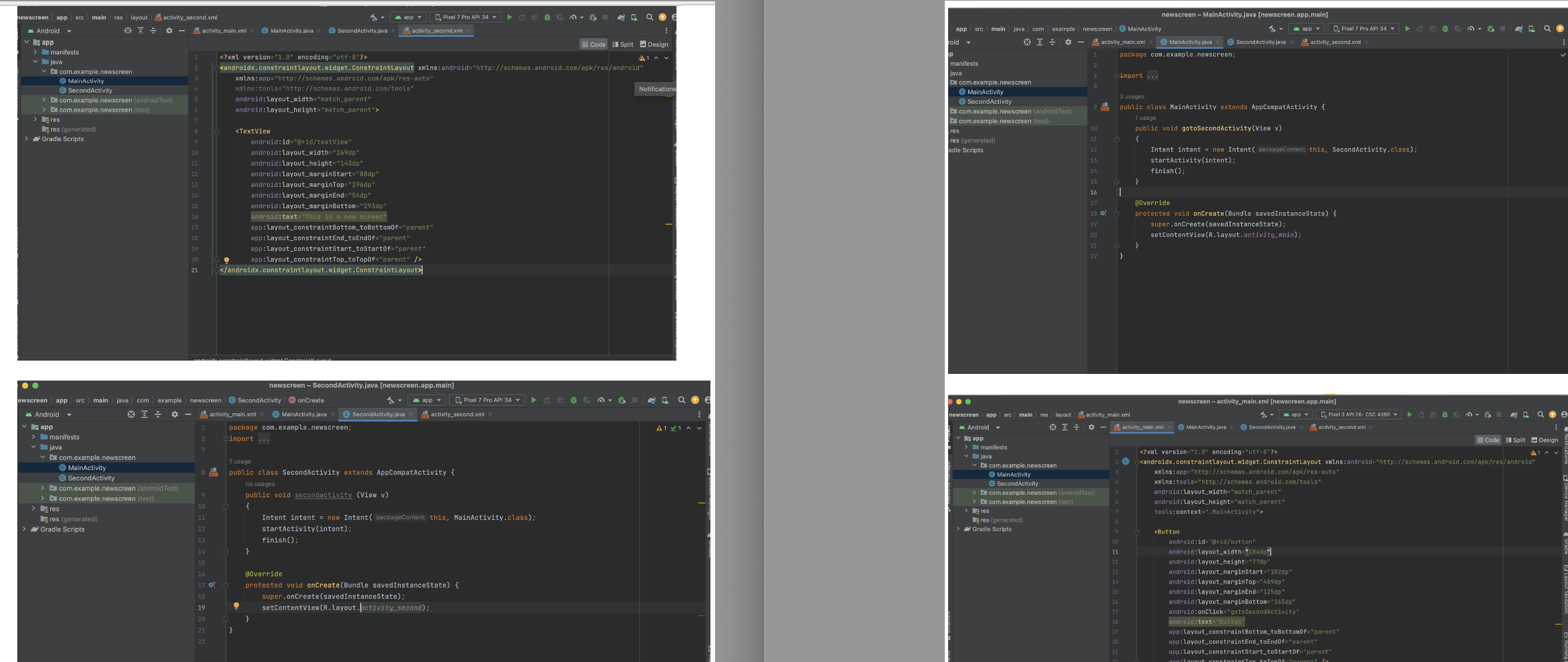
Task: Click settings gear in MainActivity.java project panel
Action: (1068, 42)
